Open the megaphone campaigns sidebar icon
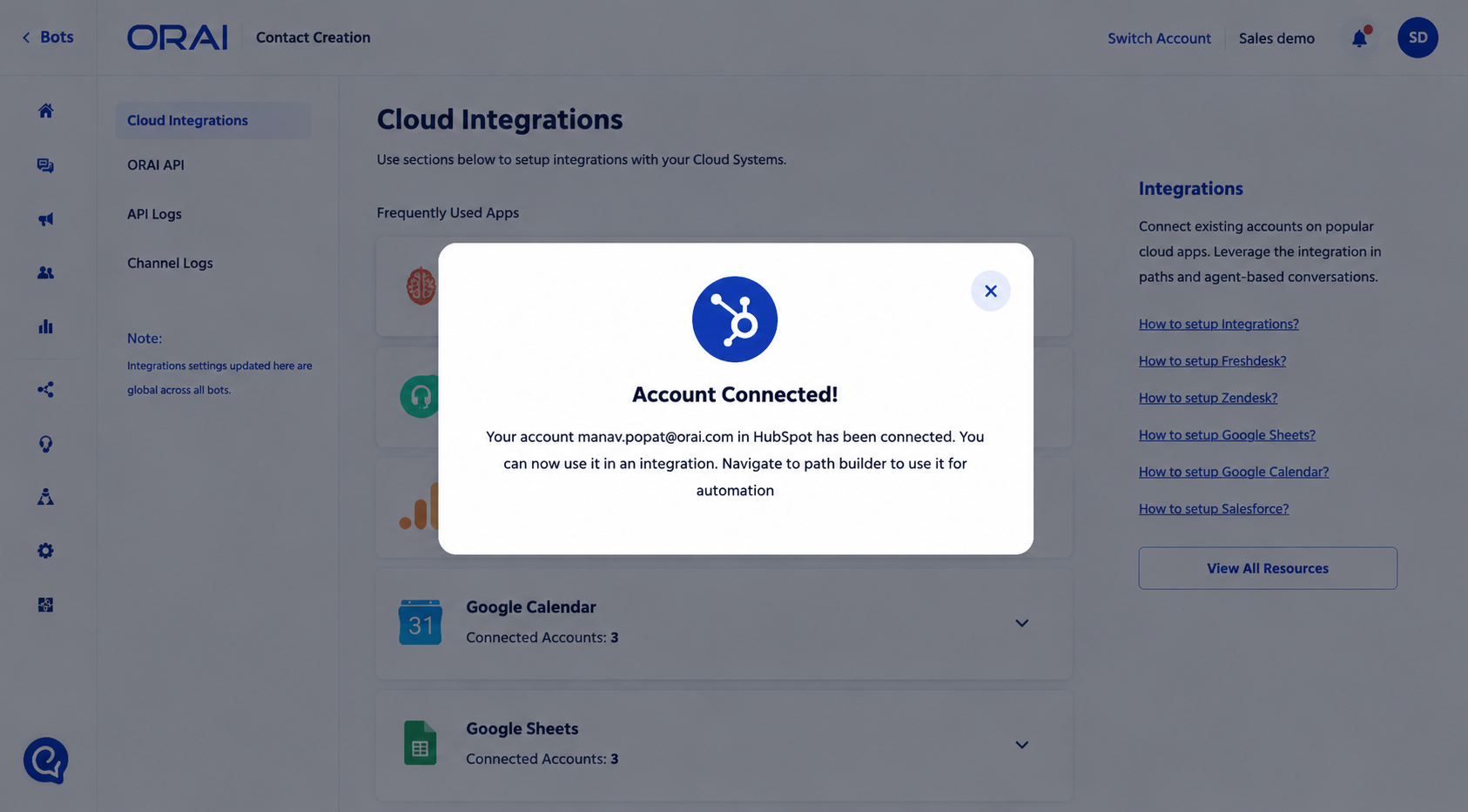The width and height of the screenshot is (1468, 812). 46,219
